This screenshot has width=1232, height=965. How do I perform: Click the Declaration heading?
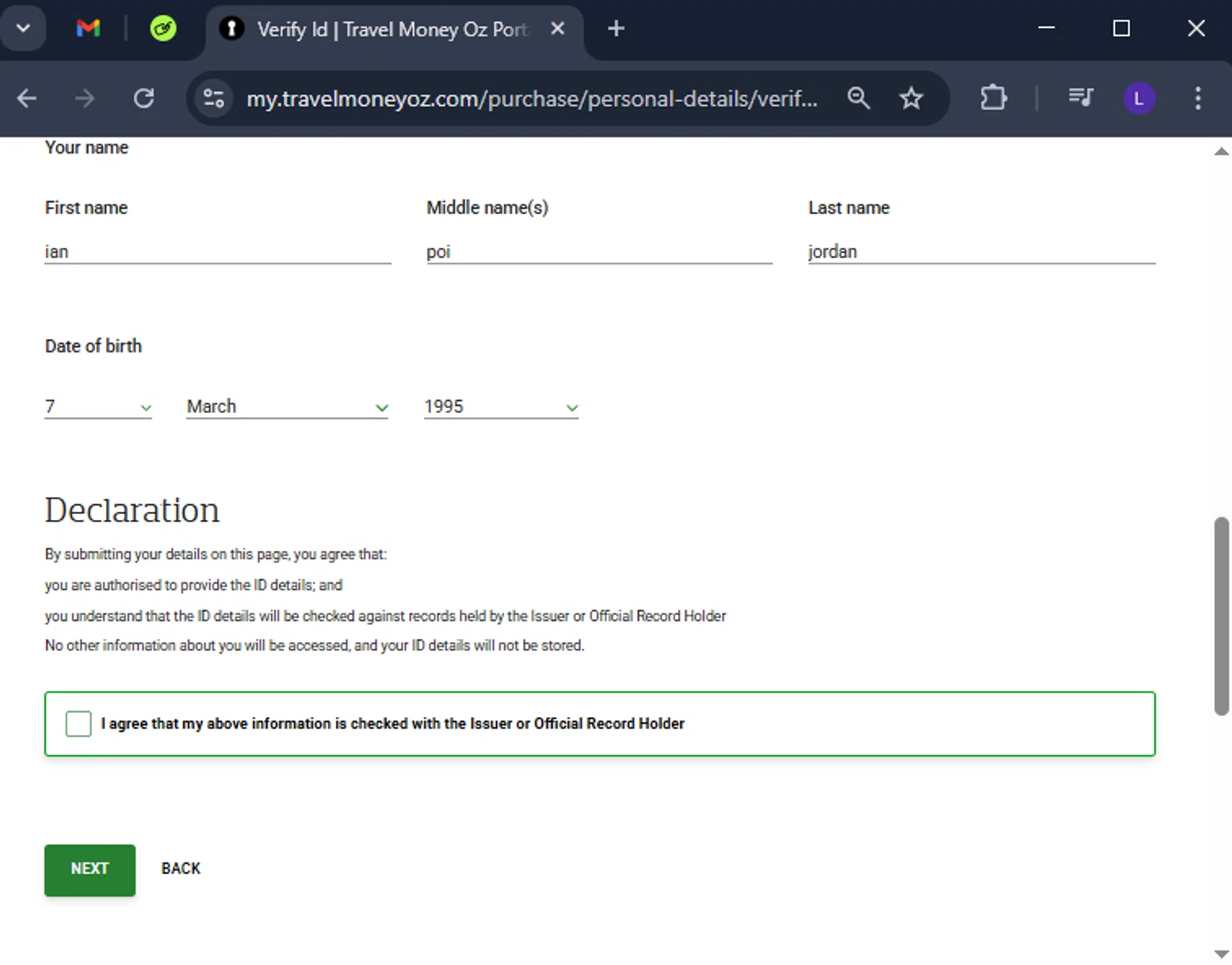[x=132, y=510]
